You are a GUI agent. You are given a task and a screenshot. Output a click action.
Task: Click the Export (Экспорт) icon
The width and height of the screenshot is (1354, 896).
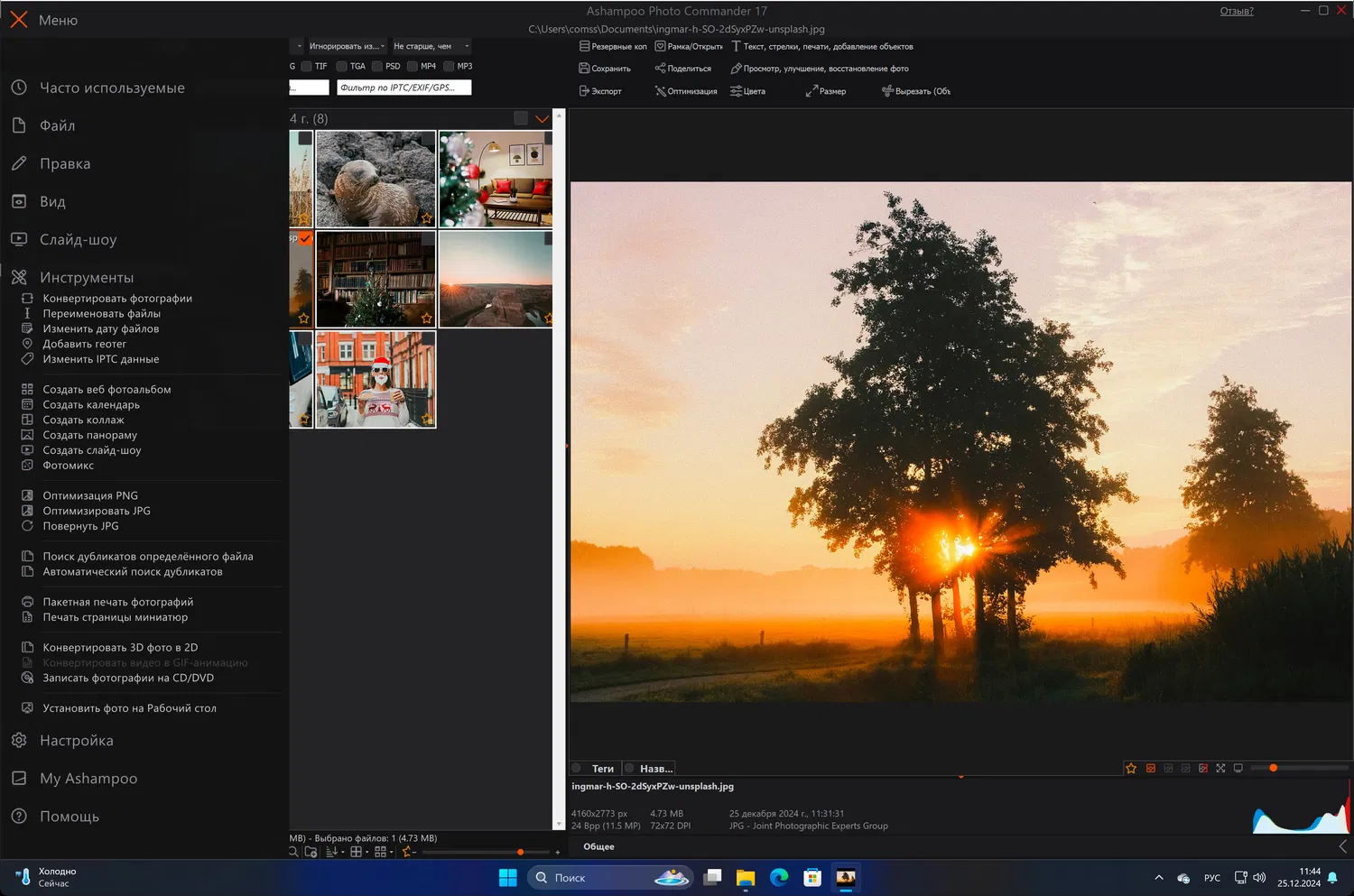tap(584, 91)
